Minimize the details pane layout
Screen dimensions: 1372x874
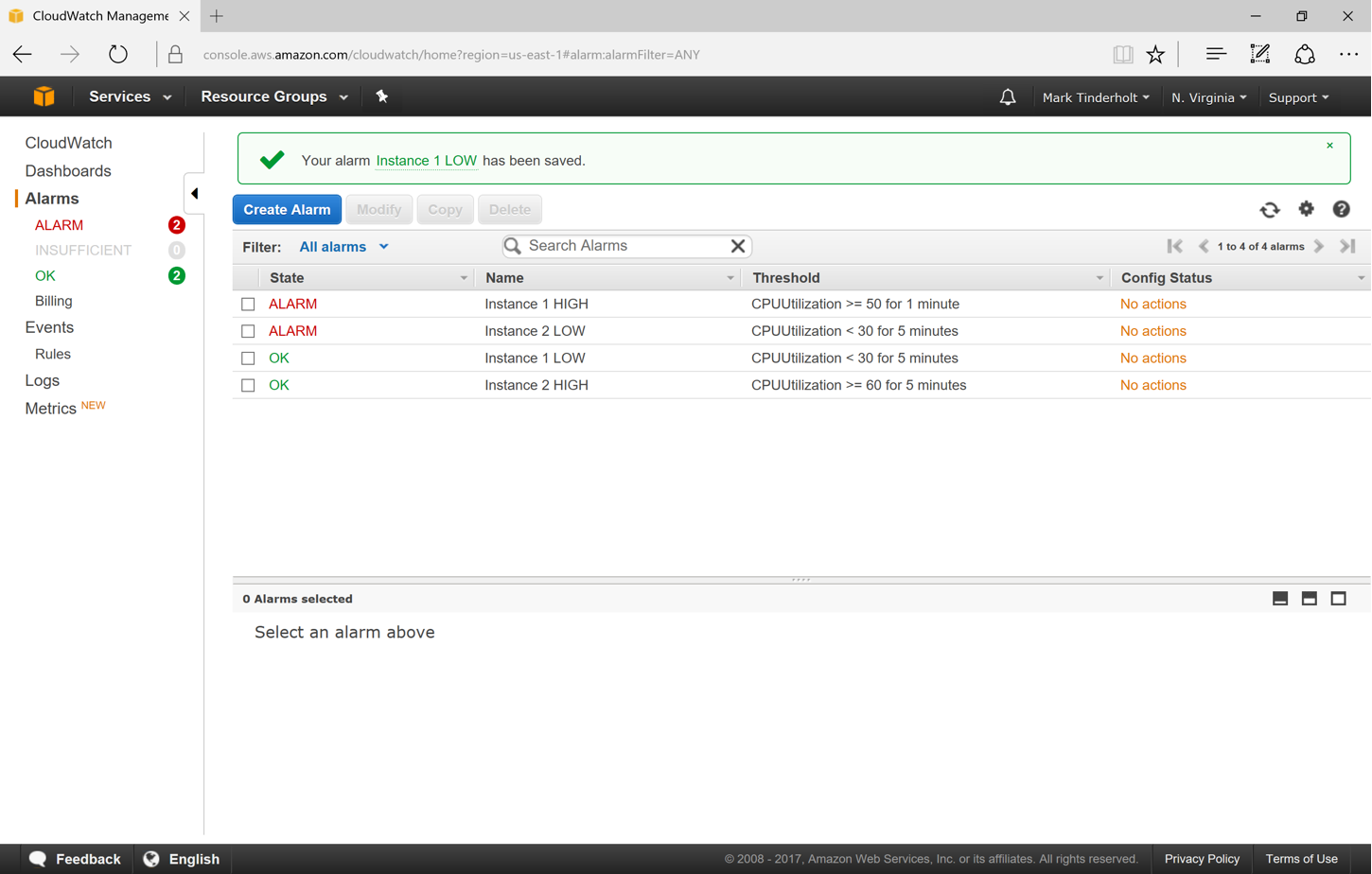[x=1280, y=599]
